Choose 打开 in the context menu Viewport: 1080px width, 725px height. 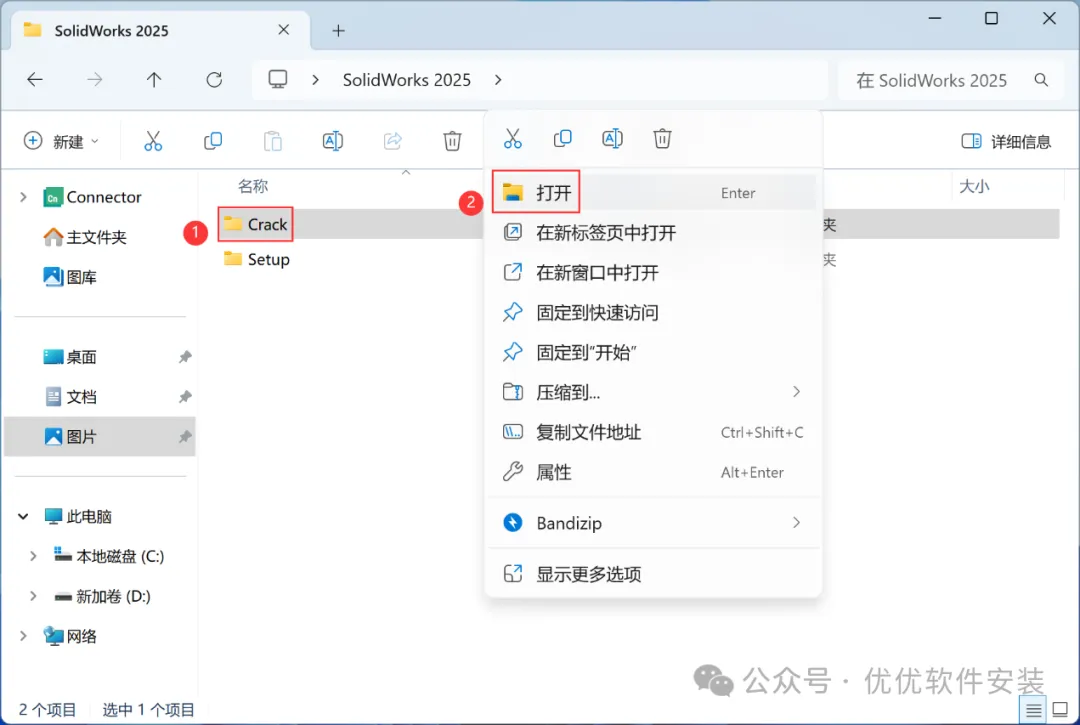click(x=654, y=193)
